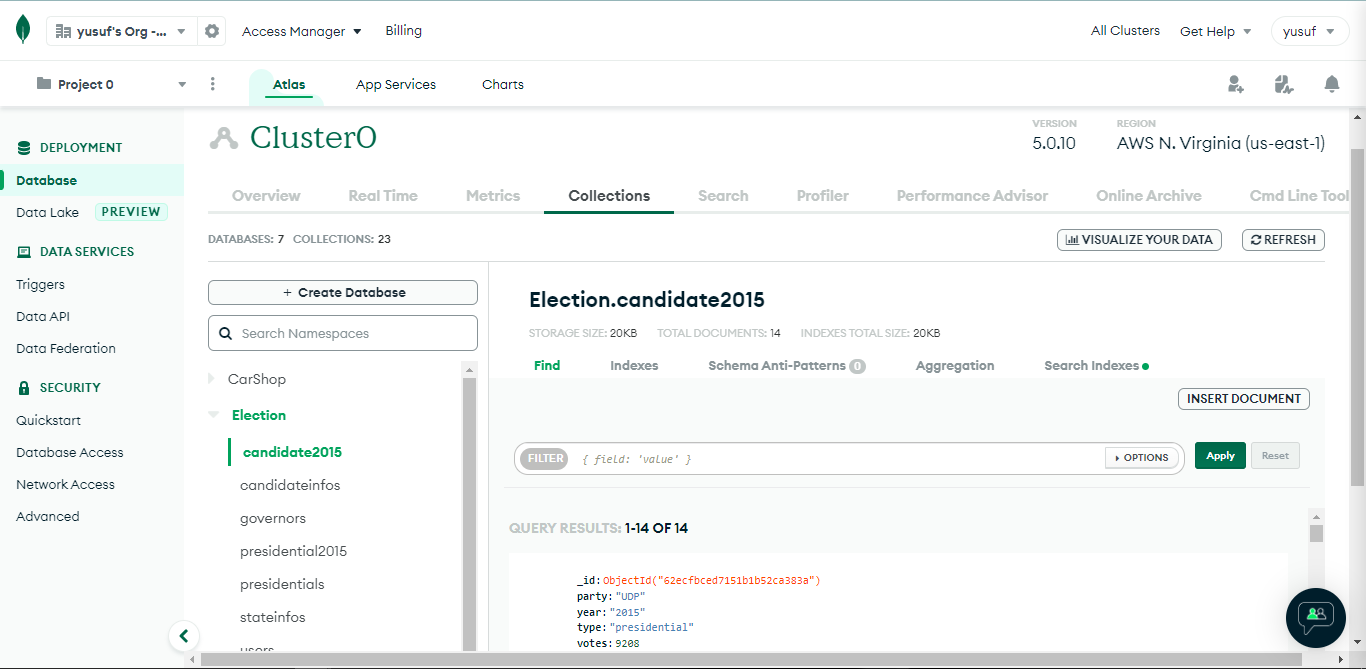1366x669 pixels.
Task: Open the Aggregation tab
Action: coord(955,366)
